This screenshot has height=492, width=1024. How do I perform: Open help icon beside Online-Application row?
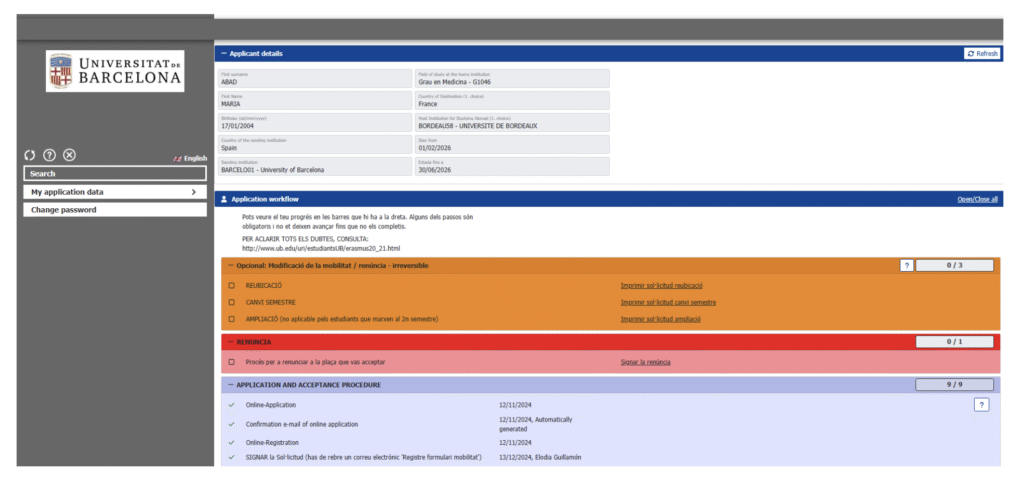point(981,404)
